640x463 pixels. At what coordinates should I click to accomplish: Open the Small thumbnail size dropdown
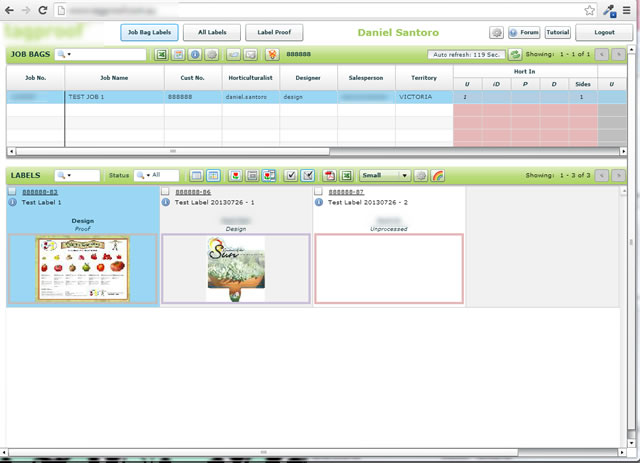click(x=385, y=175)
